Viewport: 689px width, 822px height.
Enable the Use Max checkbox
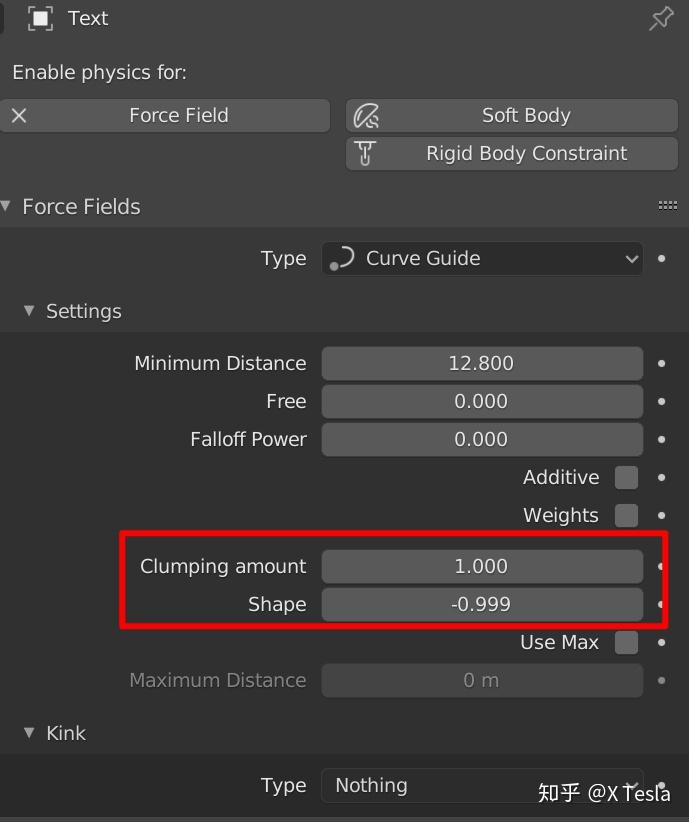click(626, 642)
